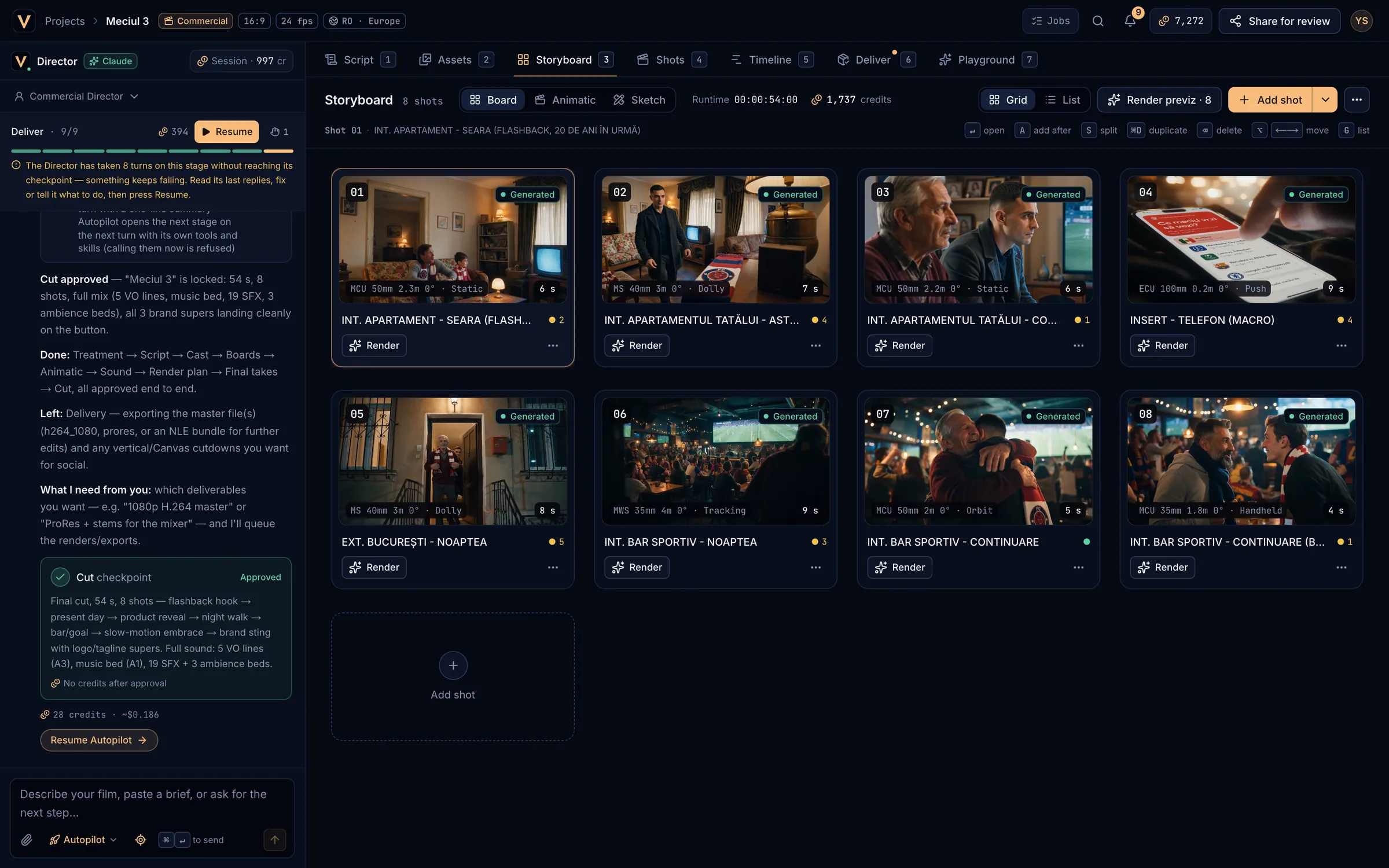Click the hand icon with count 1
Image resolution: width=1389 pixels, height=868 pixels.
point(279,131)
